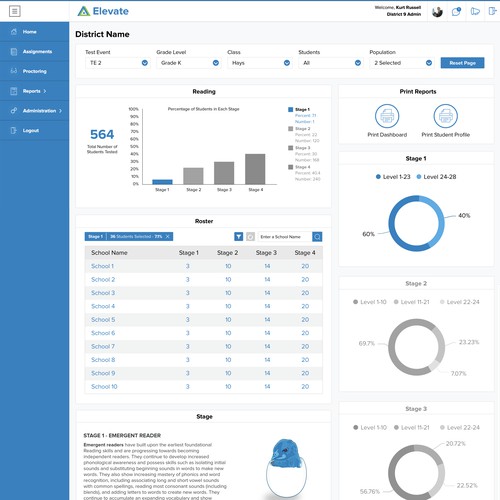The width and height of the screenshot is (500, 500).
Task: Sort by Stage 1 column header
Action: tap(189, 253)
